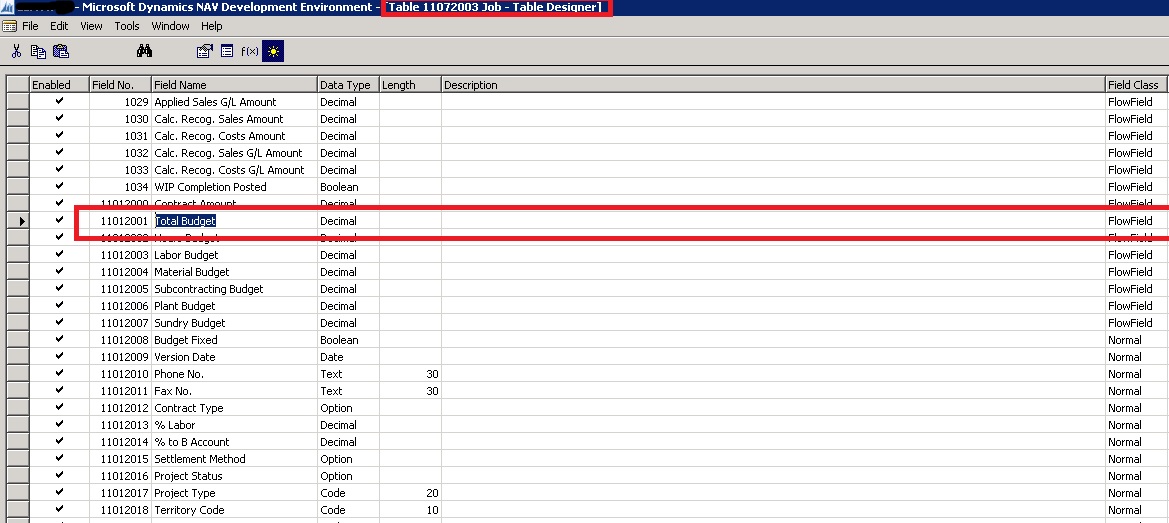This screenshot has width=1169, height=523.
Task: Click the list-style toolbar icon beside f(x)
Action: coord(227,51)
